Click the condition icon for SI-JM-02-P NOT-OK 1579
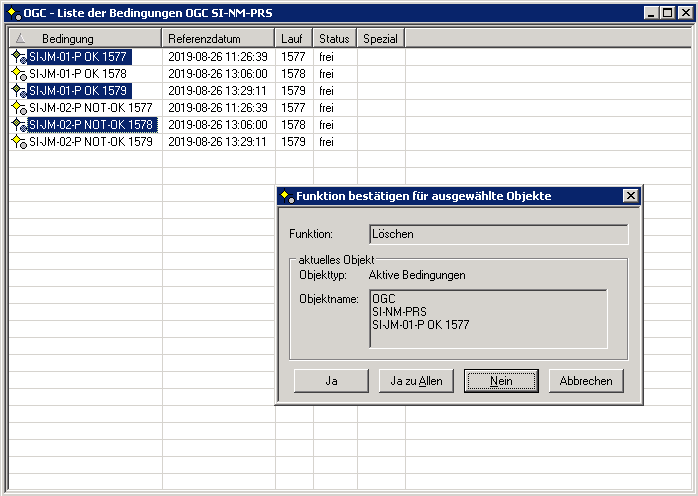The width and height of the screenshot is (698, 496). coord(18,142)
